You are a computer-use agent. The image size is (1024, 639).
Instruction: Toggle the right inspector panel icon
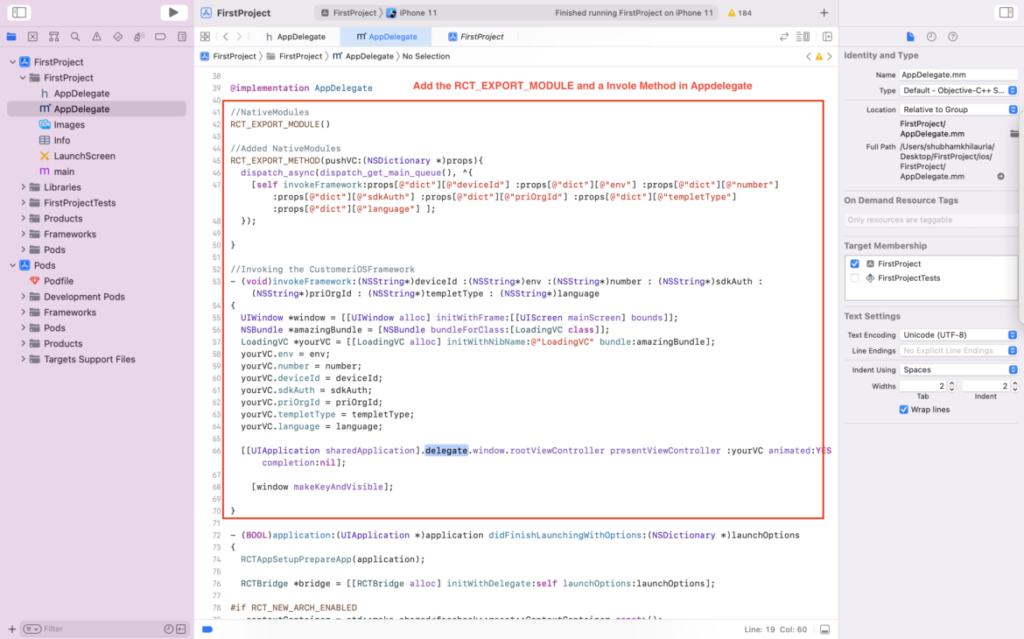click(x=1006, y=12)
